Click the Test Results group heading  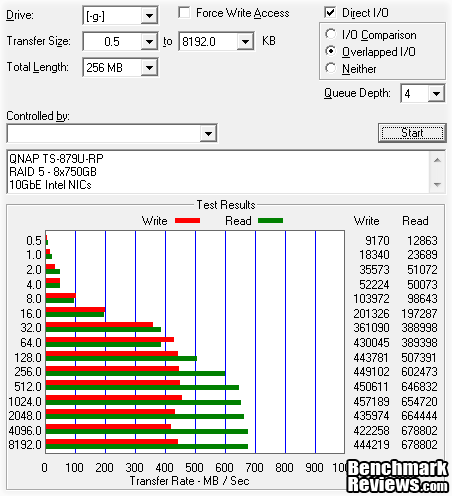click(226, 205)
